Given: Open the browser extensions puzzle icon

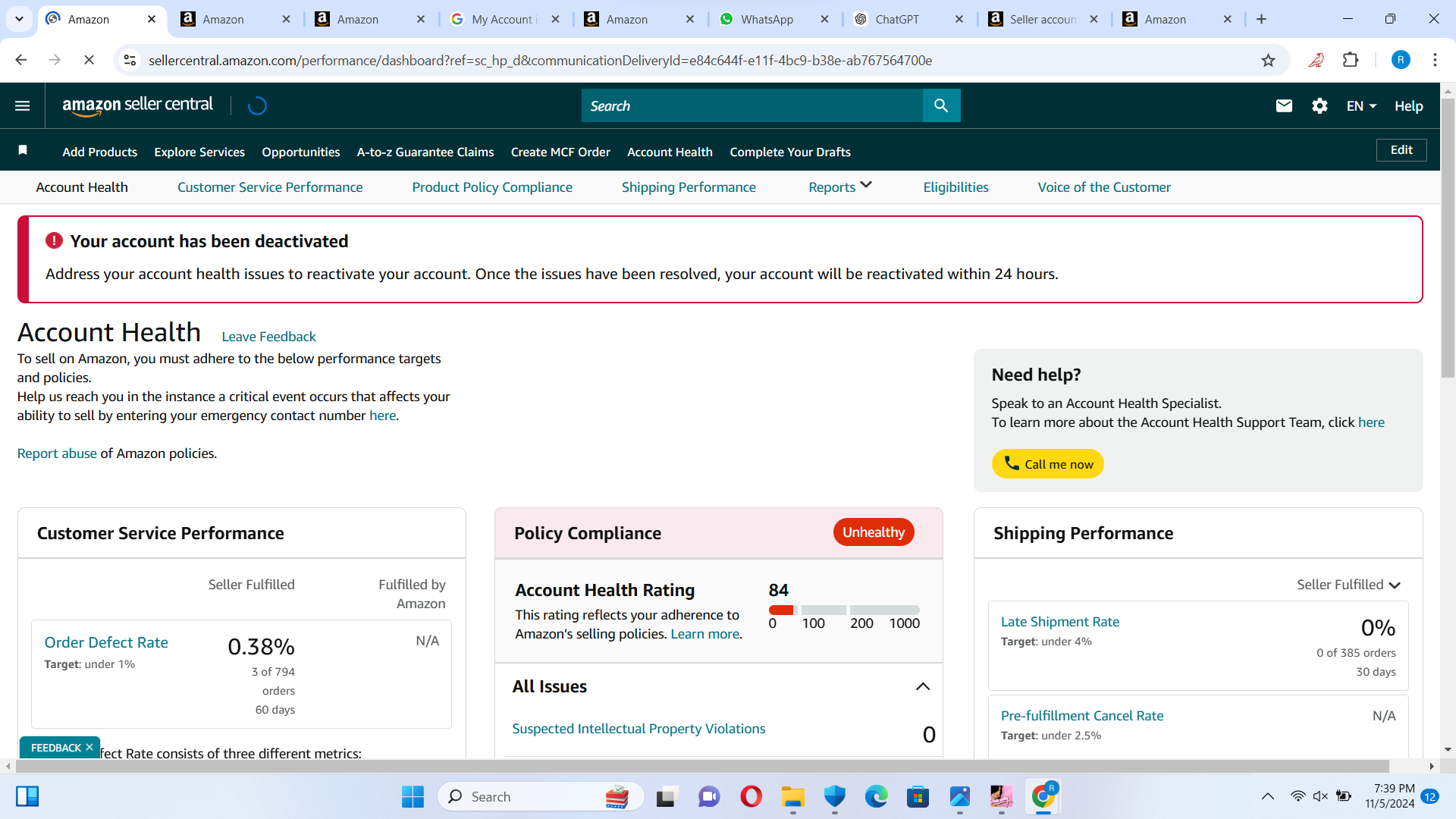Looking at the screenshot, I should point(1351,60).
